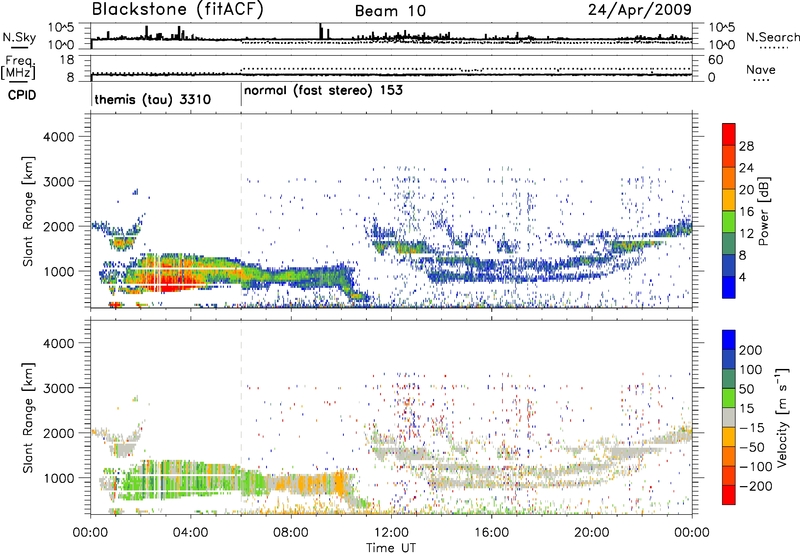Pick the yellow-orange Power segment between 16 and 20
Screen dimensions: 800x554
(729, 200)
